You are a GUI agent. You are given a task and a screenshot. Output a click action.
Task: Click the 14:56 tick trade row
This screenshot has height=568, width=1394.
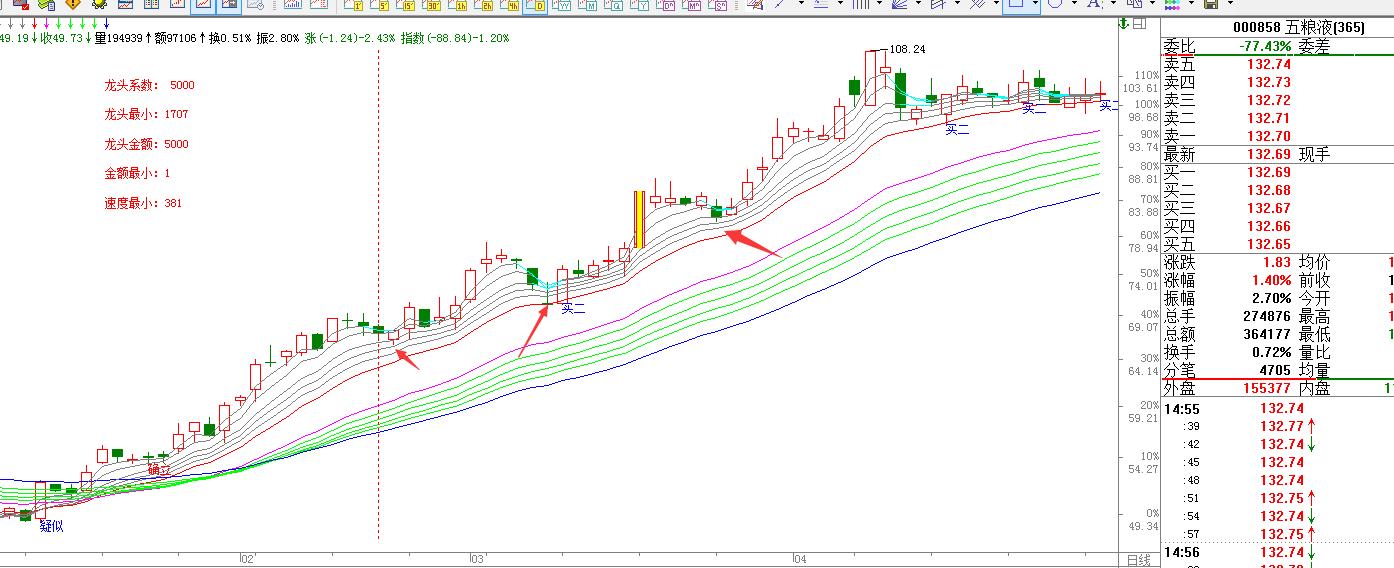coord(1277,552)
